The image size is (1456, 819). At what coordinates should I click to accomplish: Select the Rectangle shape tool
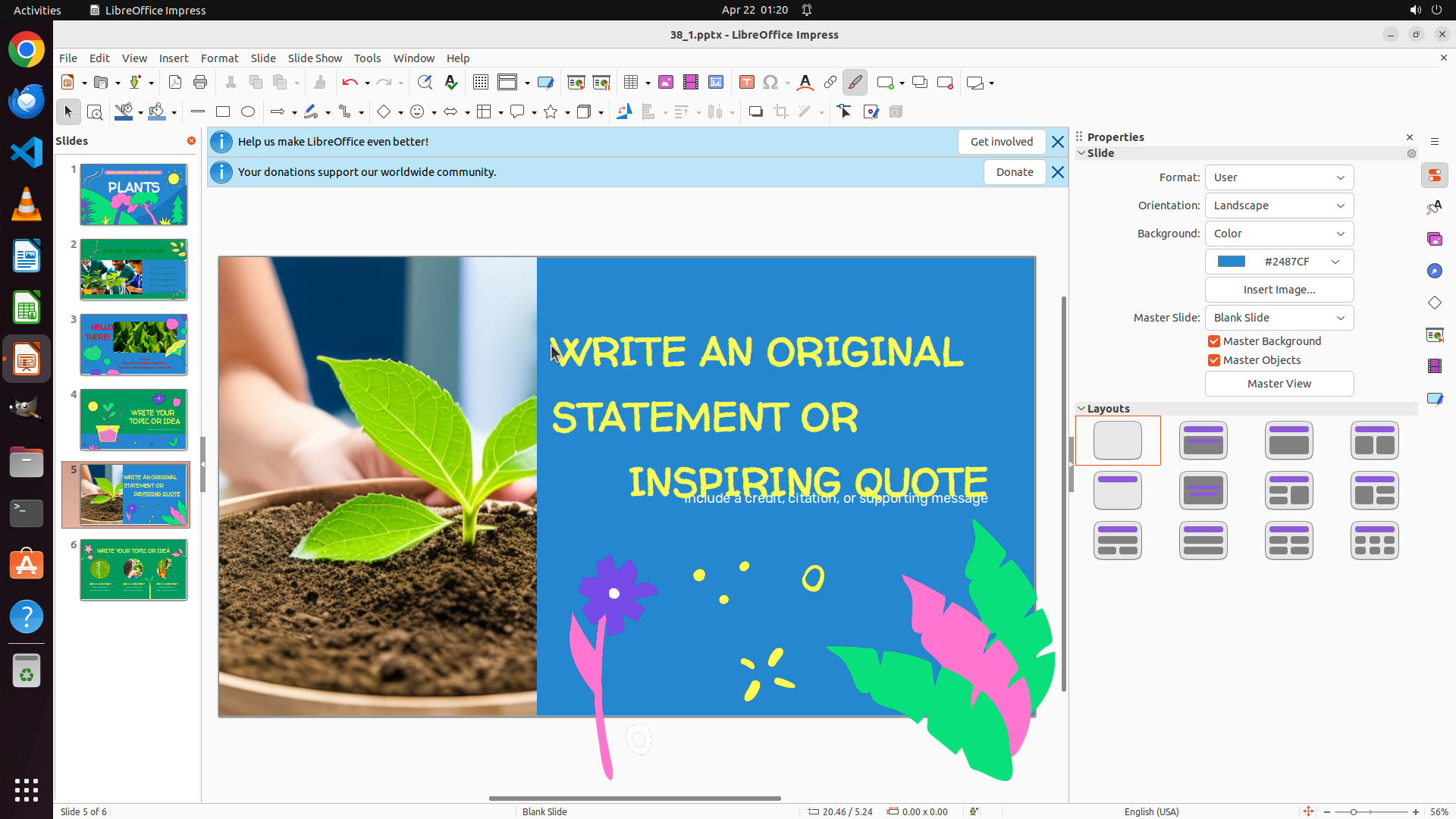point(223,112)
